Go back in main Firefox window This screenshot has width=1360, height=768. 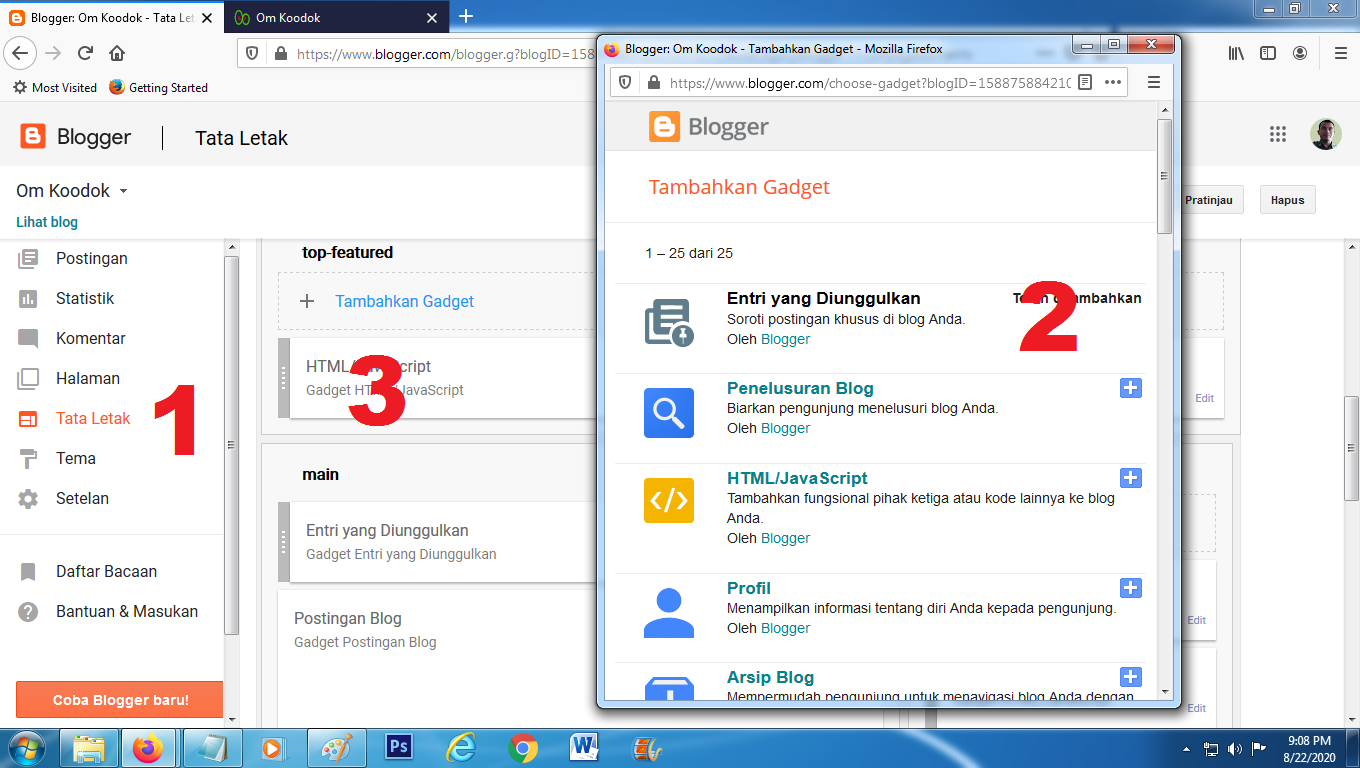click(x=21, y=53)
